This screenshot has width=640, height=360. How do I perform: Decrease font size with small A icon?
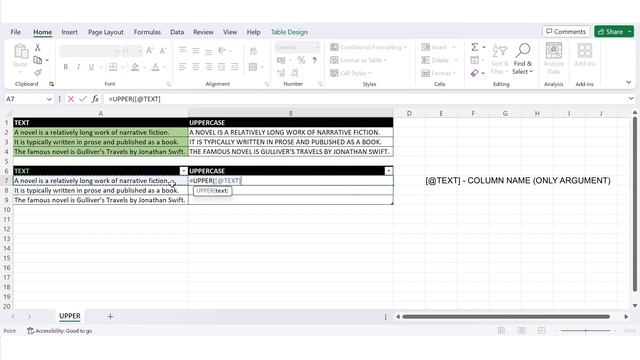coord(163,51)
